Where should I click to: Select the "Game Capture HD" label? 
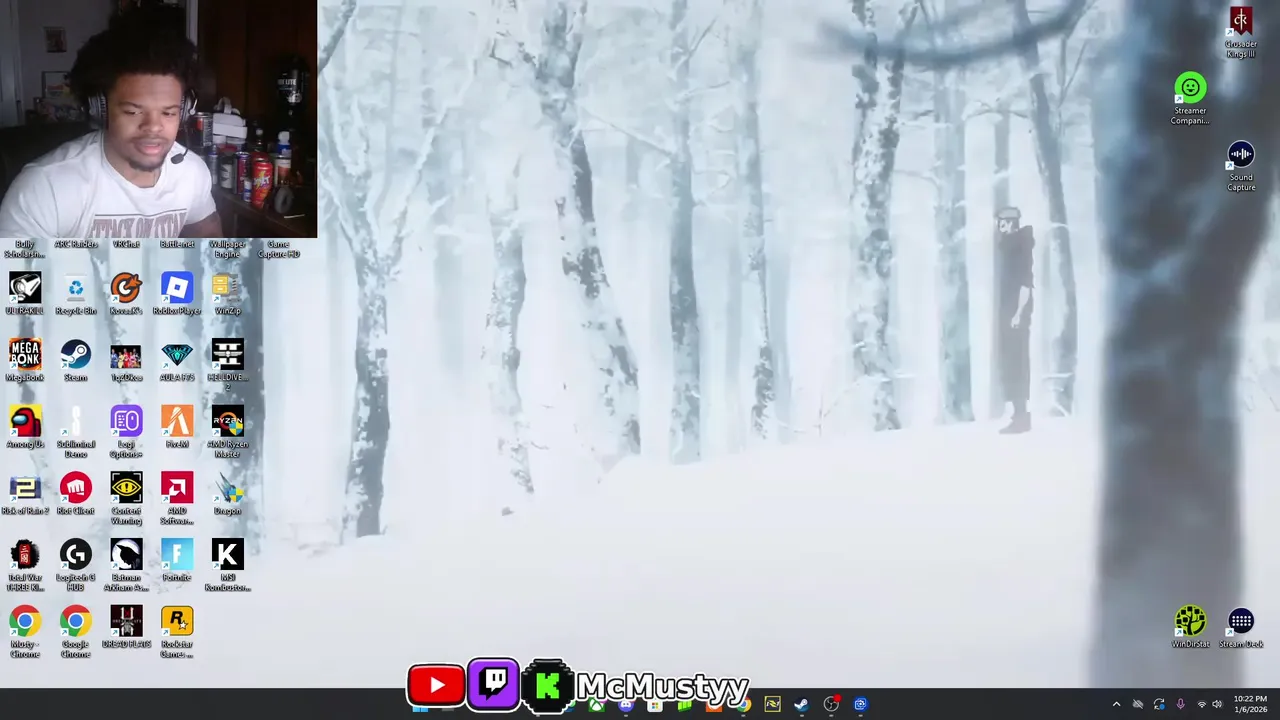278,249
